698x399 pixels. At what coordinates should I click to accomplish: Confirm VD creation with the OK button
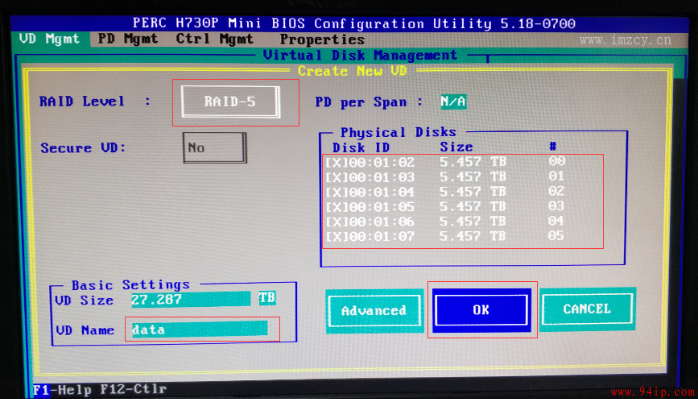tap(481, 310)
